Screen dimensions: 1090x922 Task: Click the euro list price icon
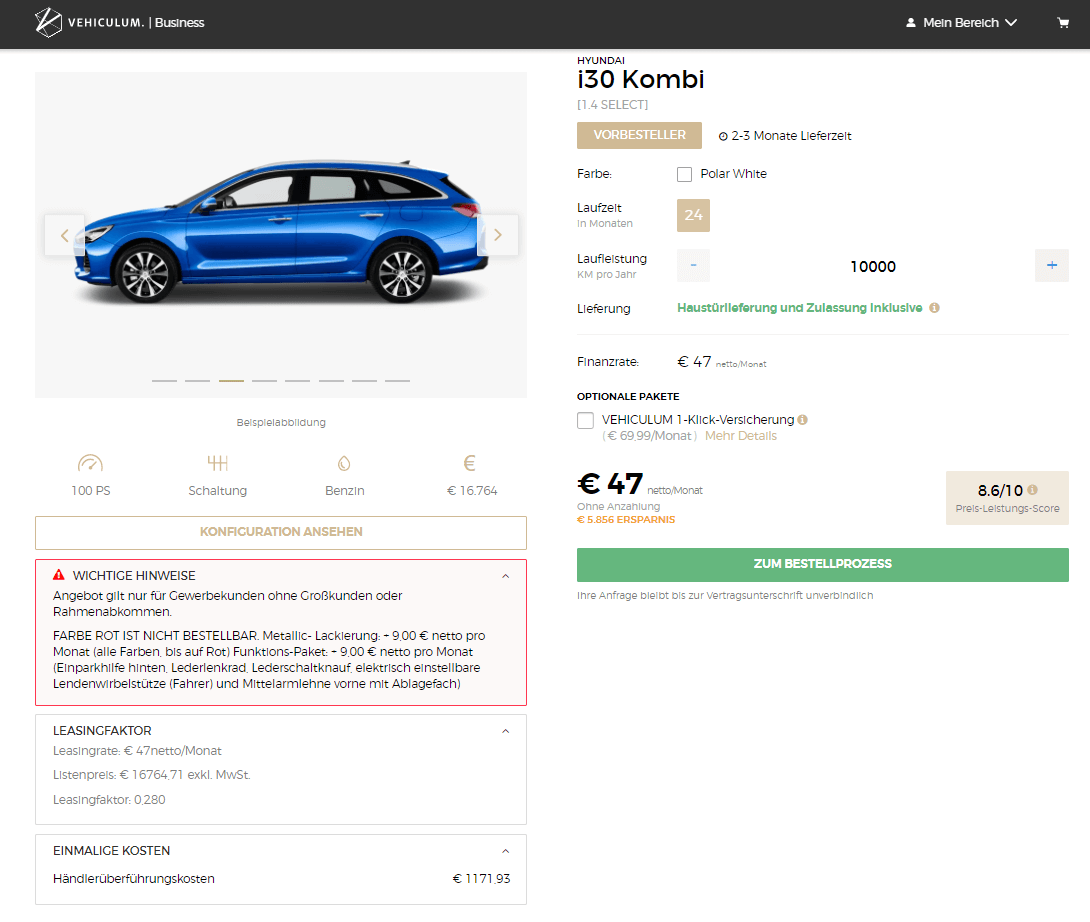[x=470, y=463]
